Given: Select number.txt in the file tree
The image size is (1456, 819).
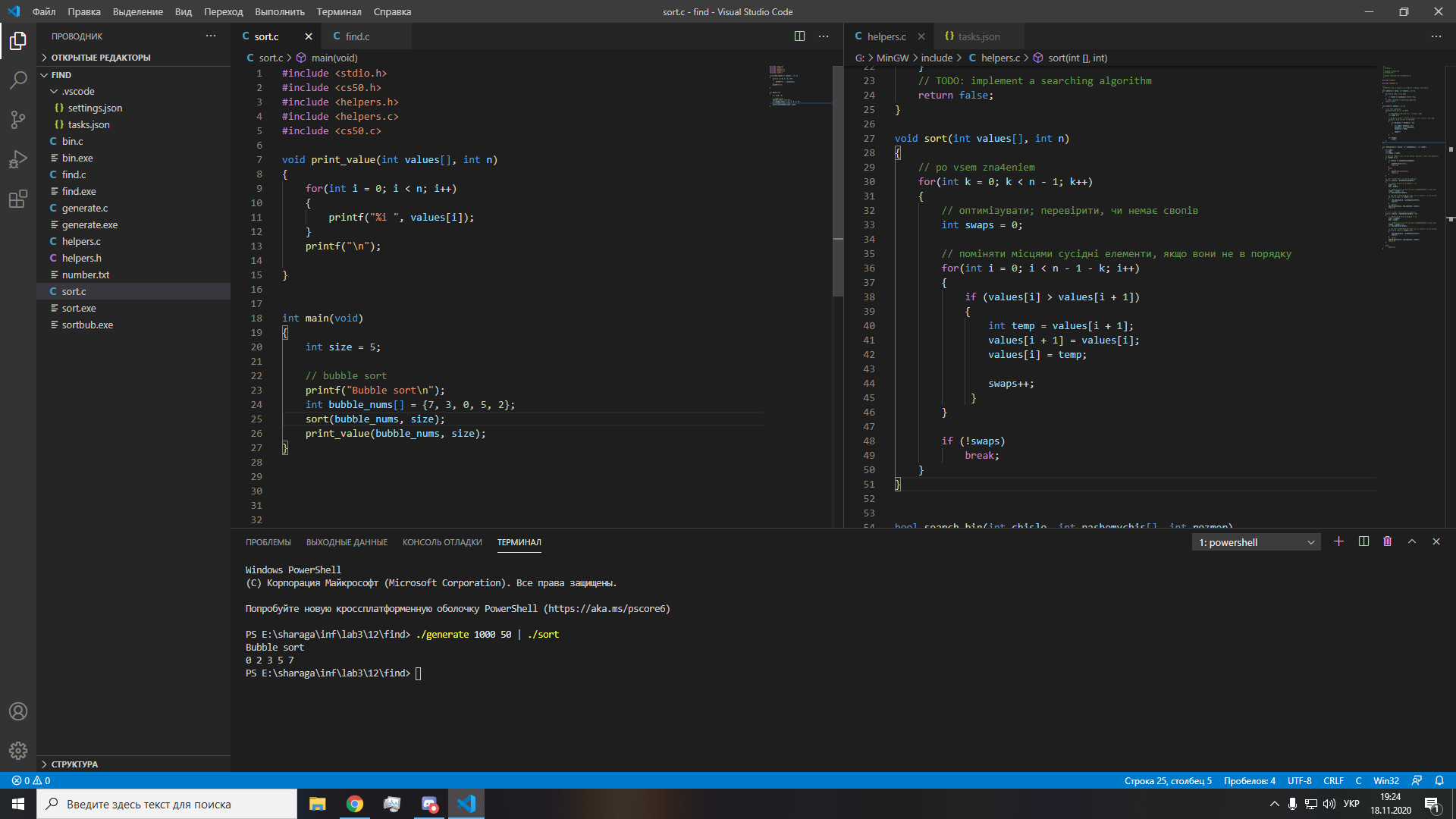Looking at the screenshot, I should [133, 275].
